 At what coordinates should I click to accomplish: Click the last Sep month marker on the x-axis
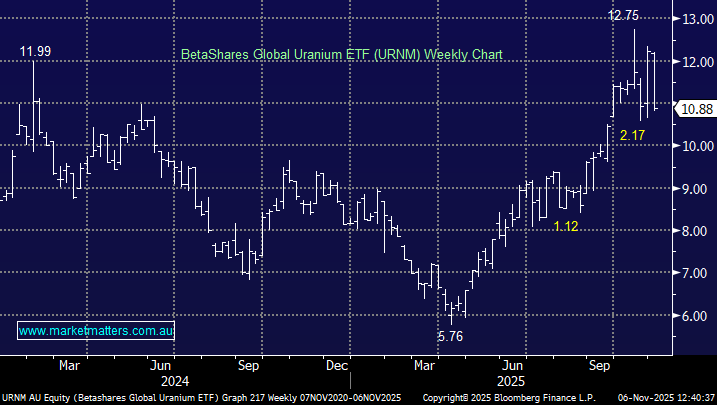(x=600, y=366)
